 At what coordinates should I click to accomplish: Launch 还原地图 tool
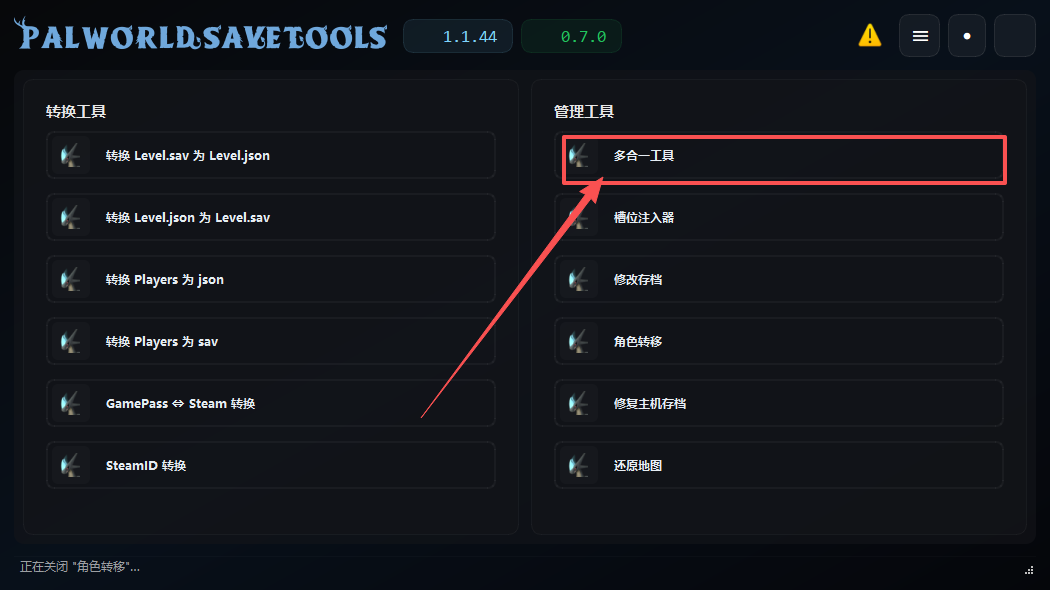(x=779, y=465)
